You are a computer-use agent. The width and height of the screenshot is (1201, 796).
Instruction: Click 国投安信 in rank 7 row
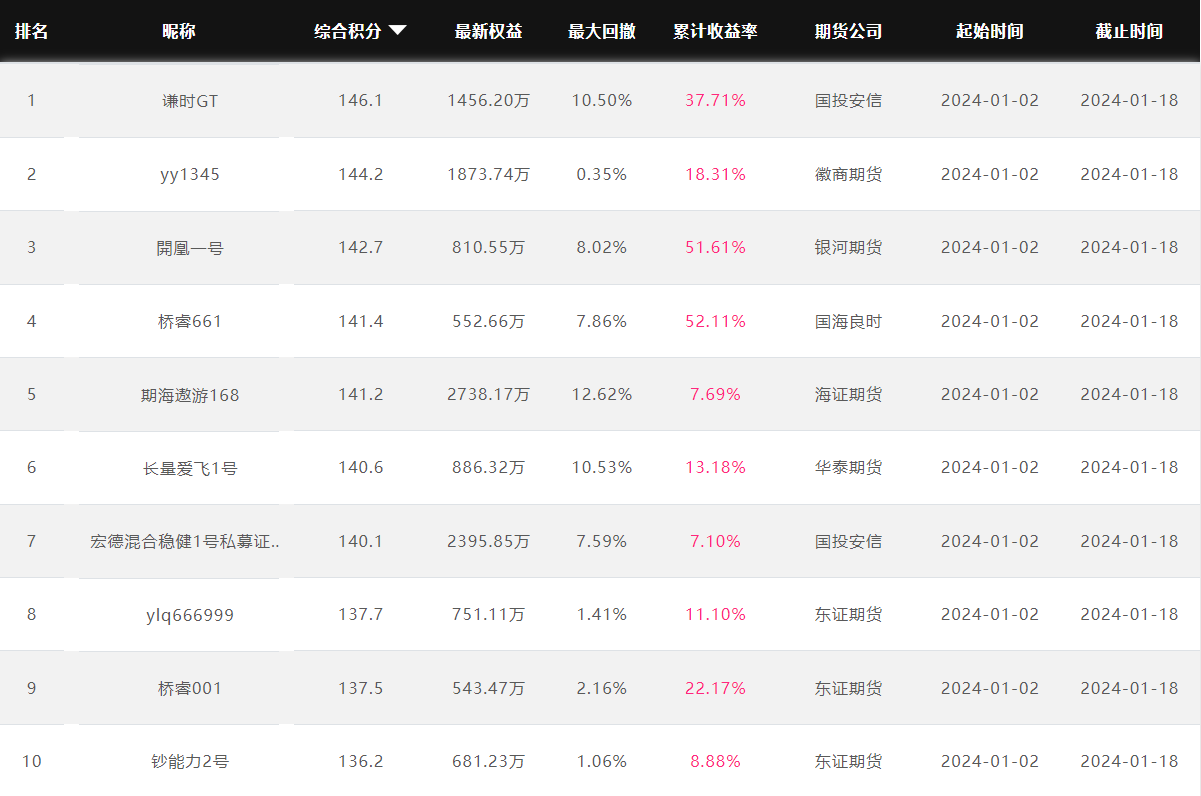pyautogui.click(x=849, y=541)
